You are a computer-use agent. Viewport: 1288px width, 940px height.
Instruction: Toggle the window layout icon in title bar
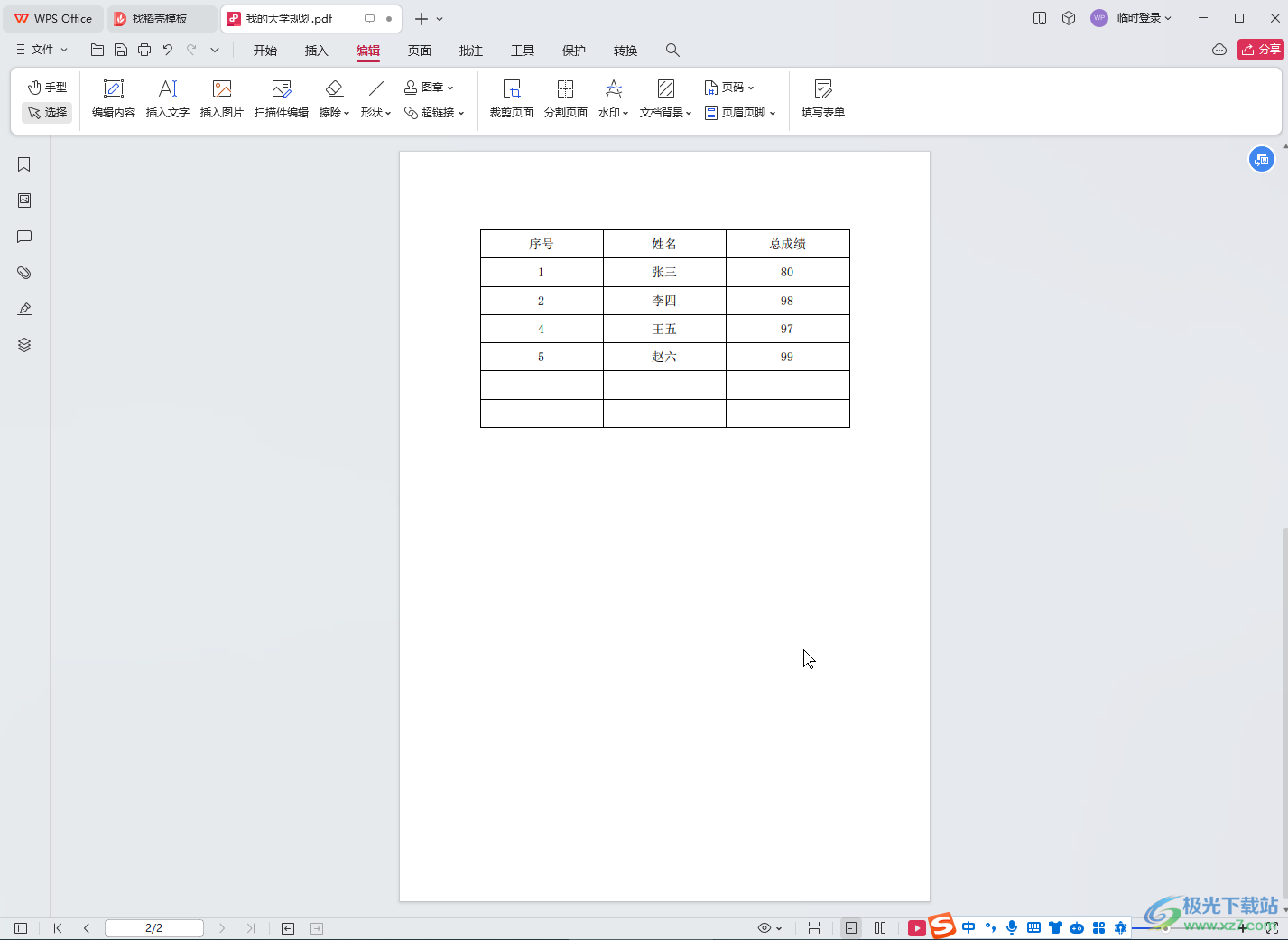[1040, 18]
